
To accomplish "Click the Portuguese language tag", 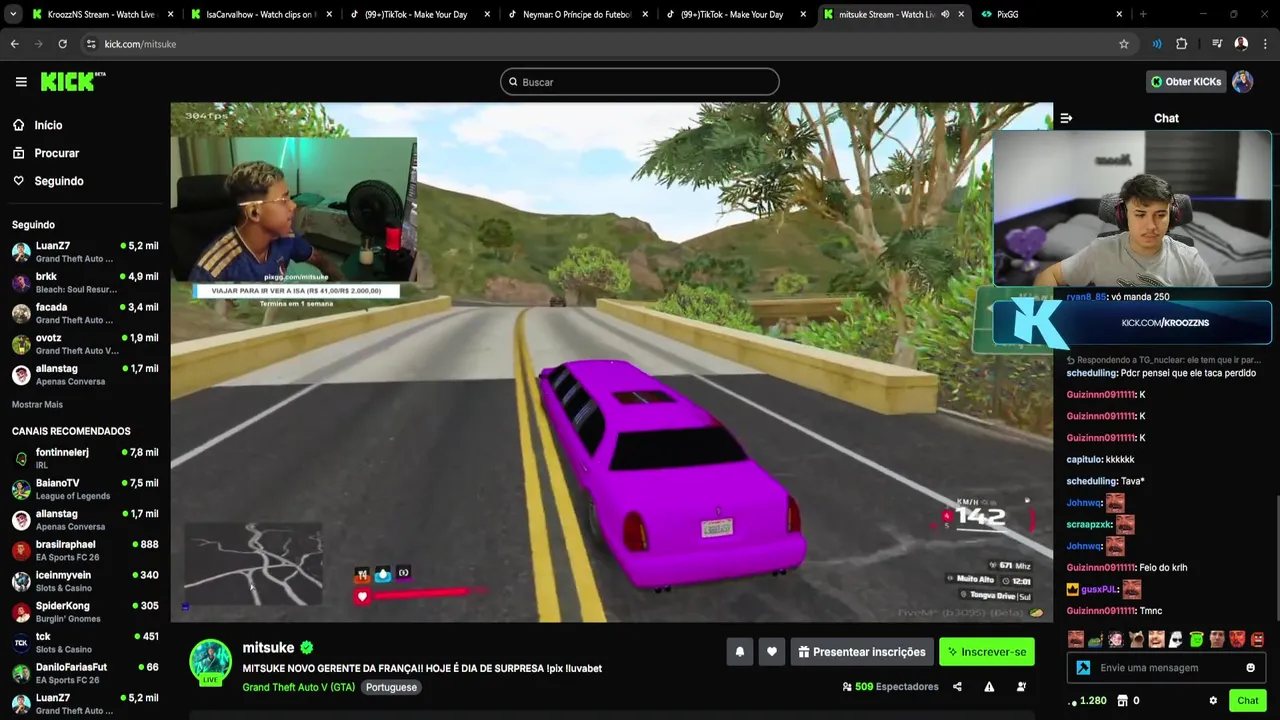I will [391, 687].
